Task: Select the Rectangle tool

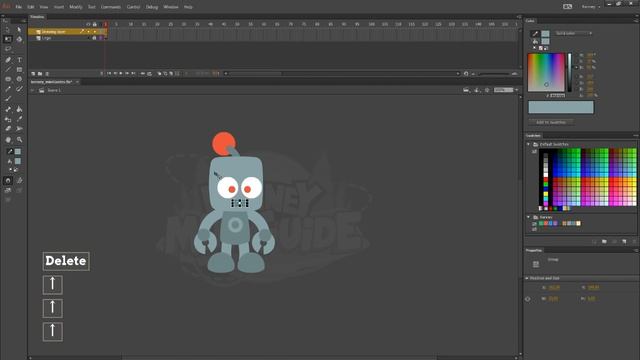Action: (19, 69)
